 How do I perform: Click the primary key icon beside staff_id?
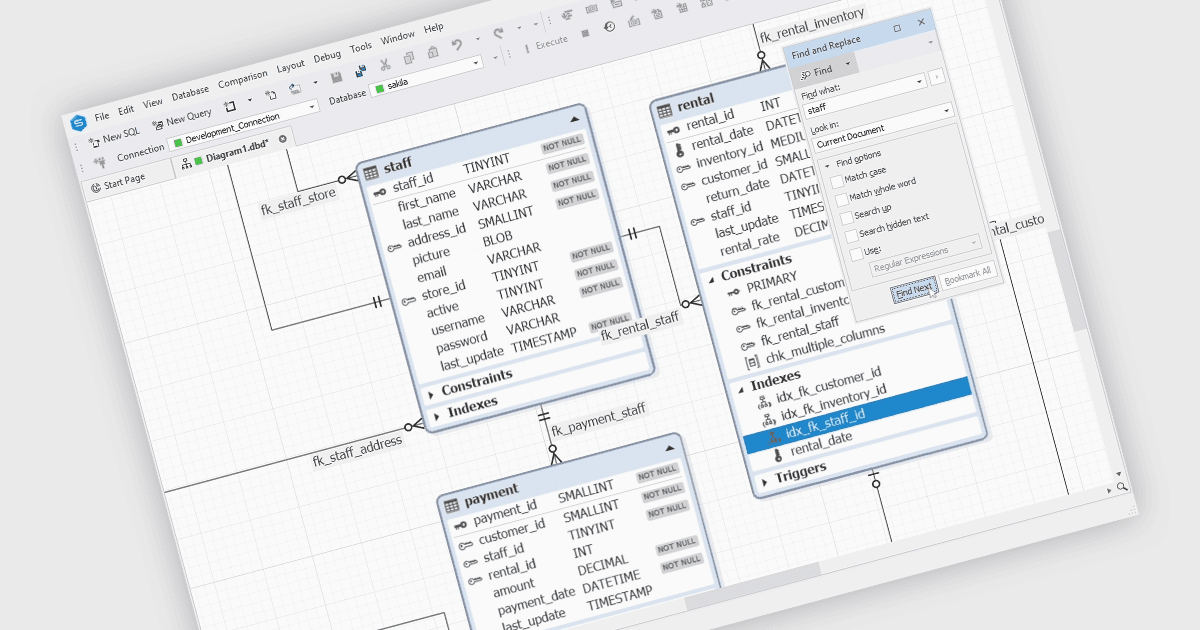click(x=380, y=192)
